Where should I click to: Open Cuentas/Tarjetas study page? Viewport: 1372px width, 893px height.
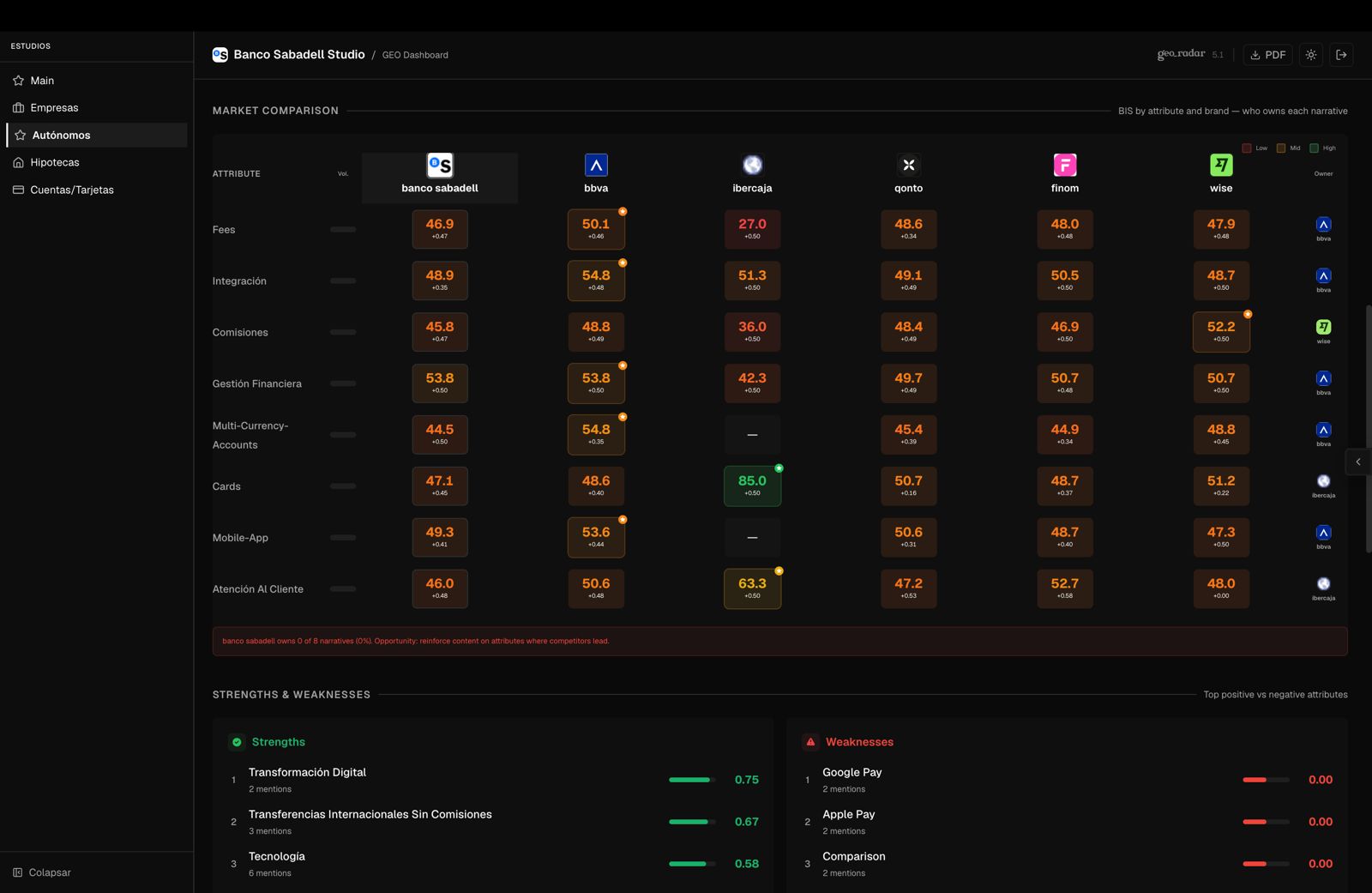pyautogui.click(x=71, y=190)
